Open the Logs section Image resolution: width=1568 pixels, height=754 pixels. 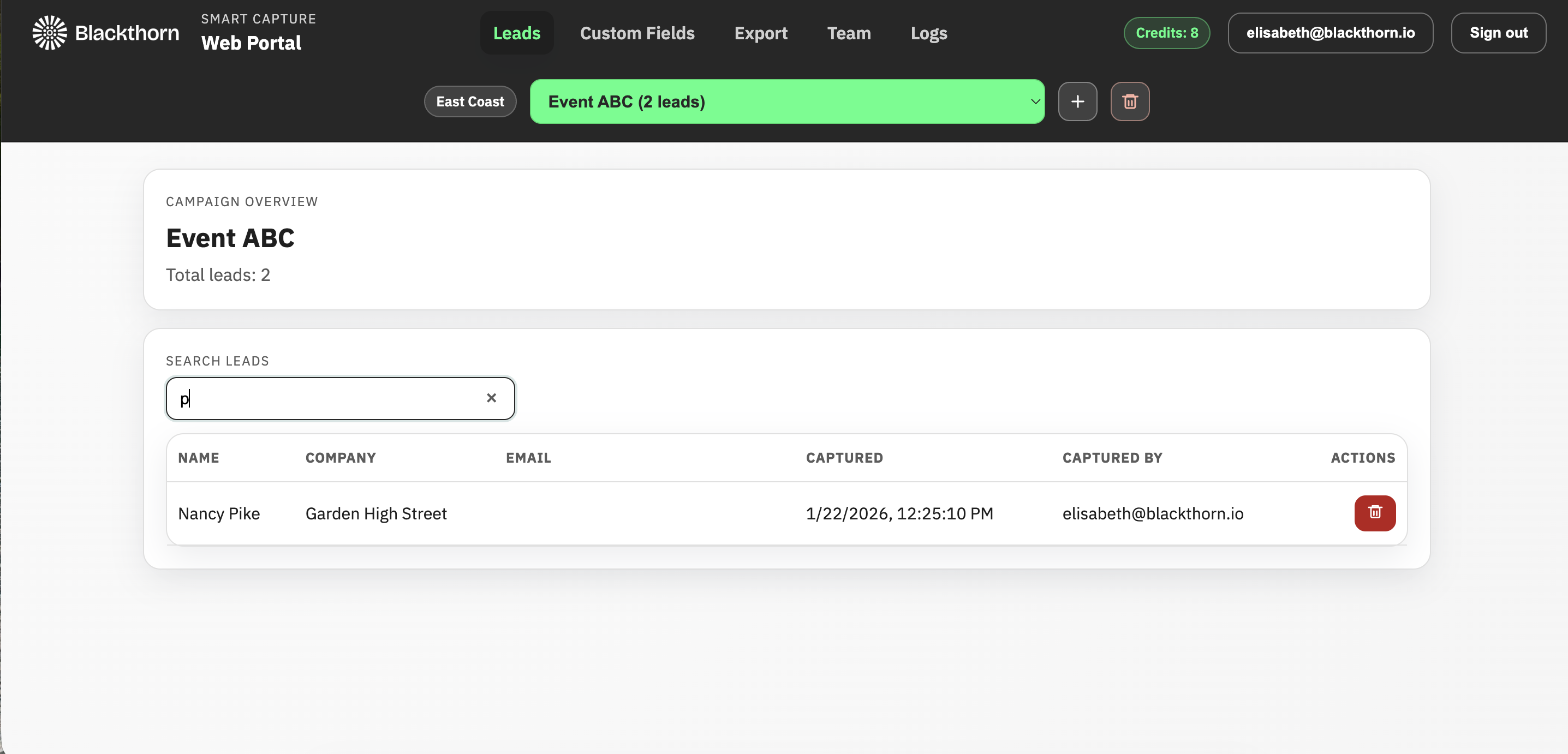[929, 32]
